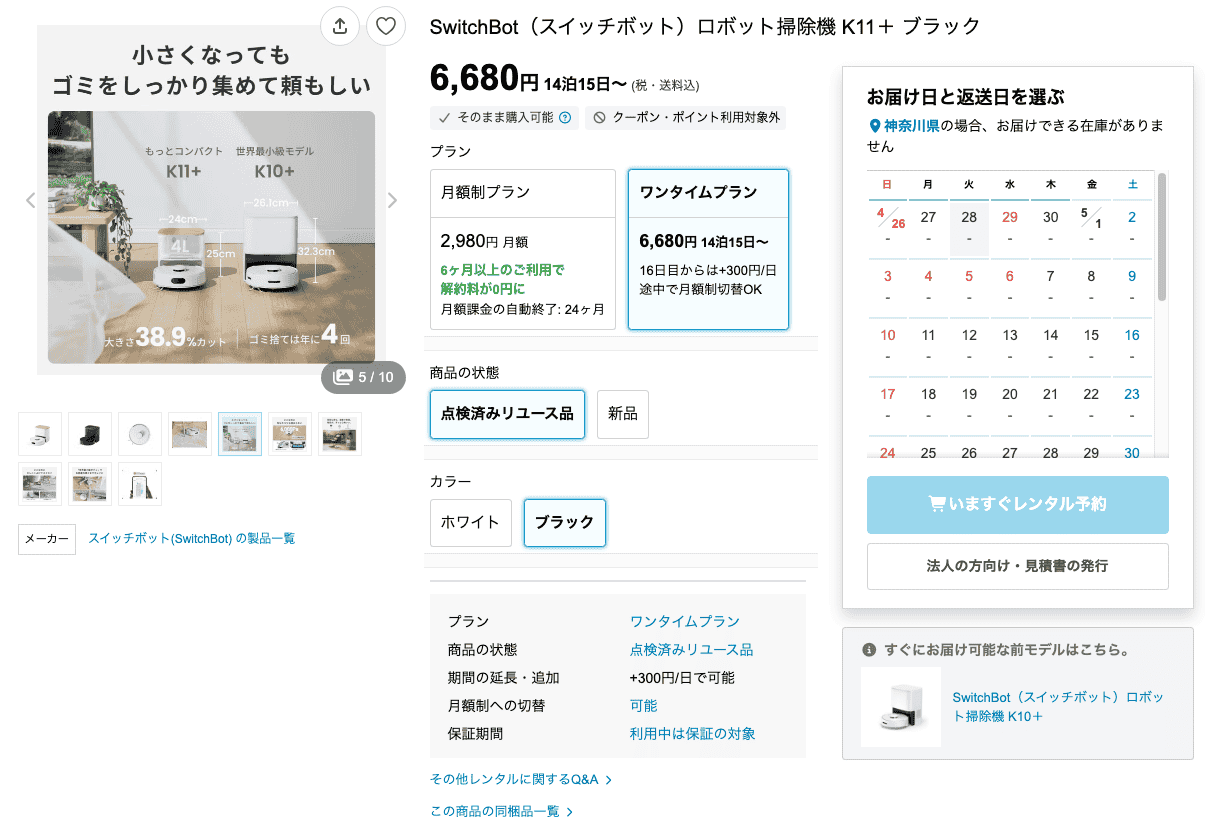Add product to favorites with heart icon

pyautogui.click(x=386, y=26)
